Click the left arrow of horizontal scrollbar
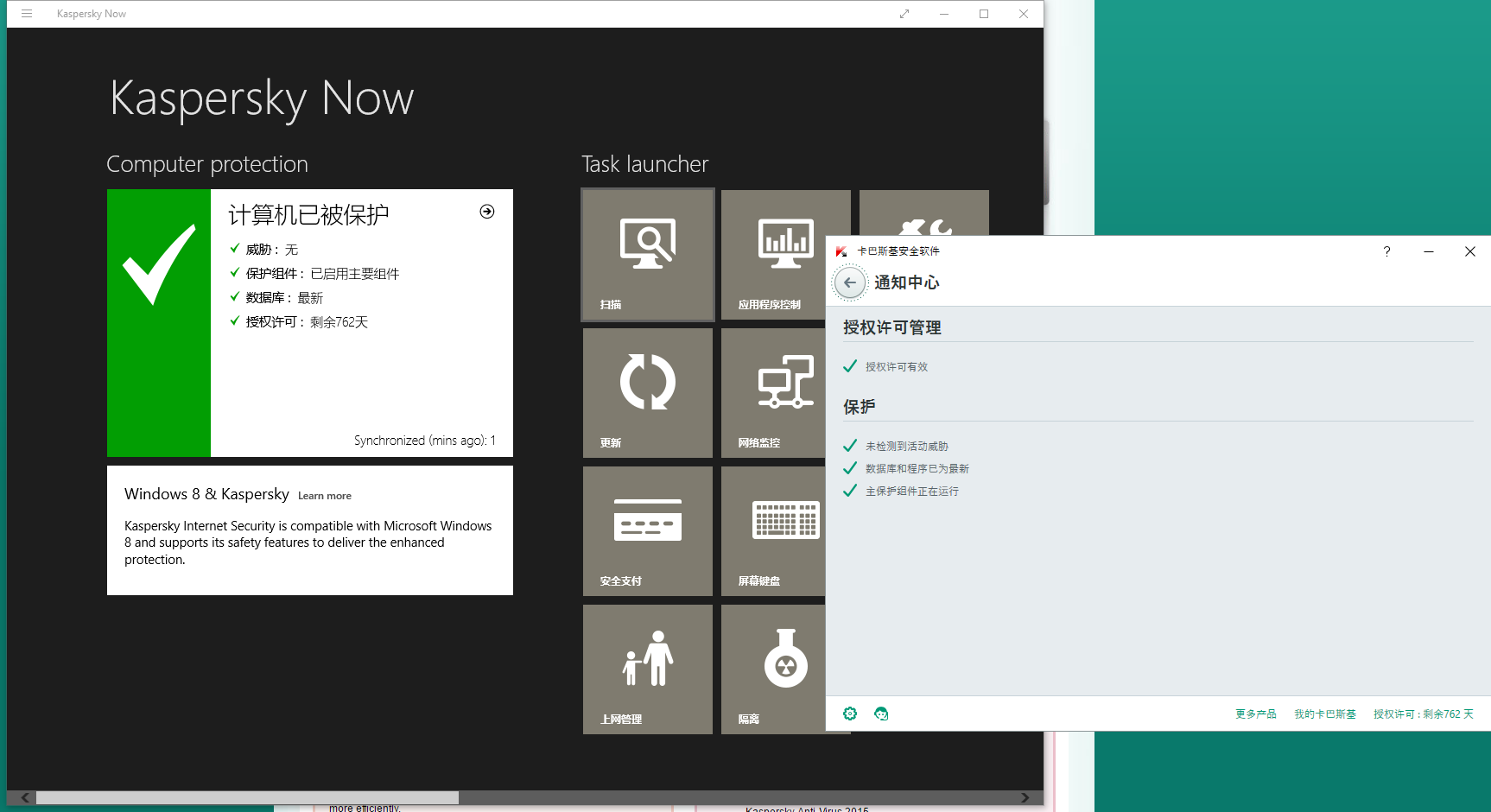Image resolution: width=1491 pixels, height=812 pixels. click(25, 797)
